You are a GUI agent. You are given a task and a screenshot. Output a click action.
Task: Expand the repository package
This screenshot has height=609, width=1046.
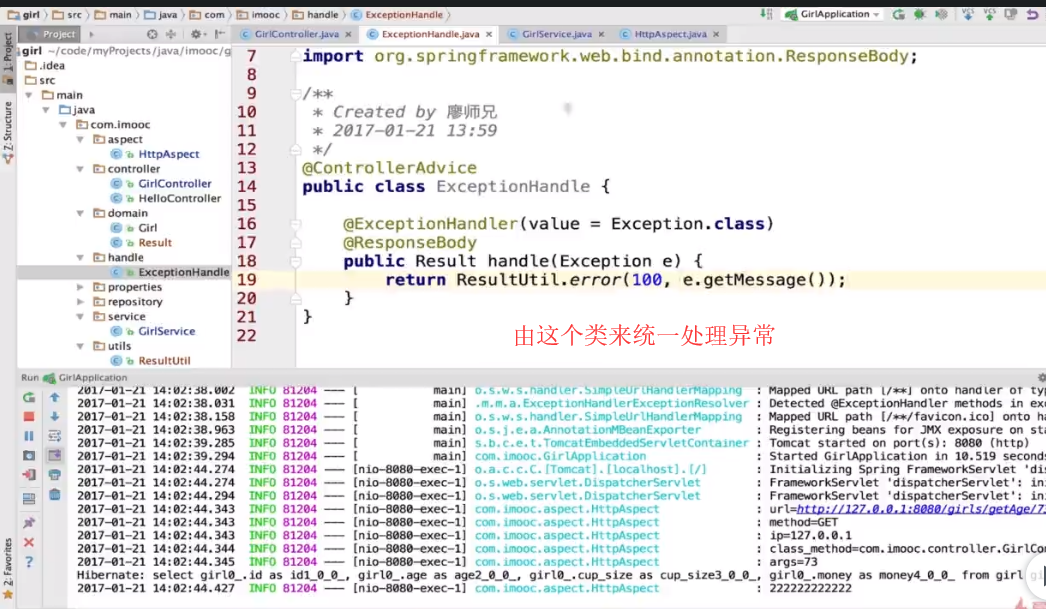(x=80, y=301)
